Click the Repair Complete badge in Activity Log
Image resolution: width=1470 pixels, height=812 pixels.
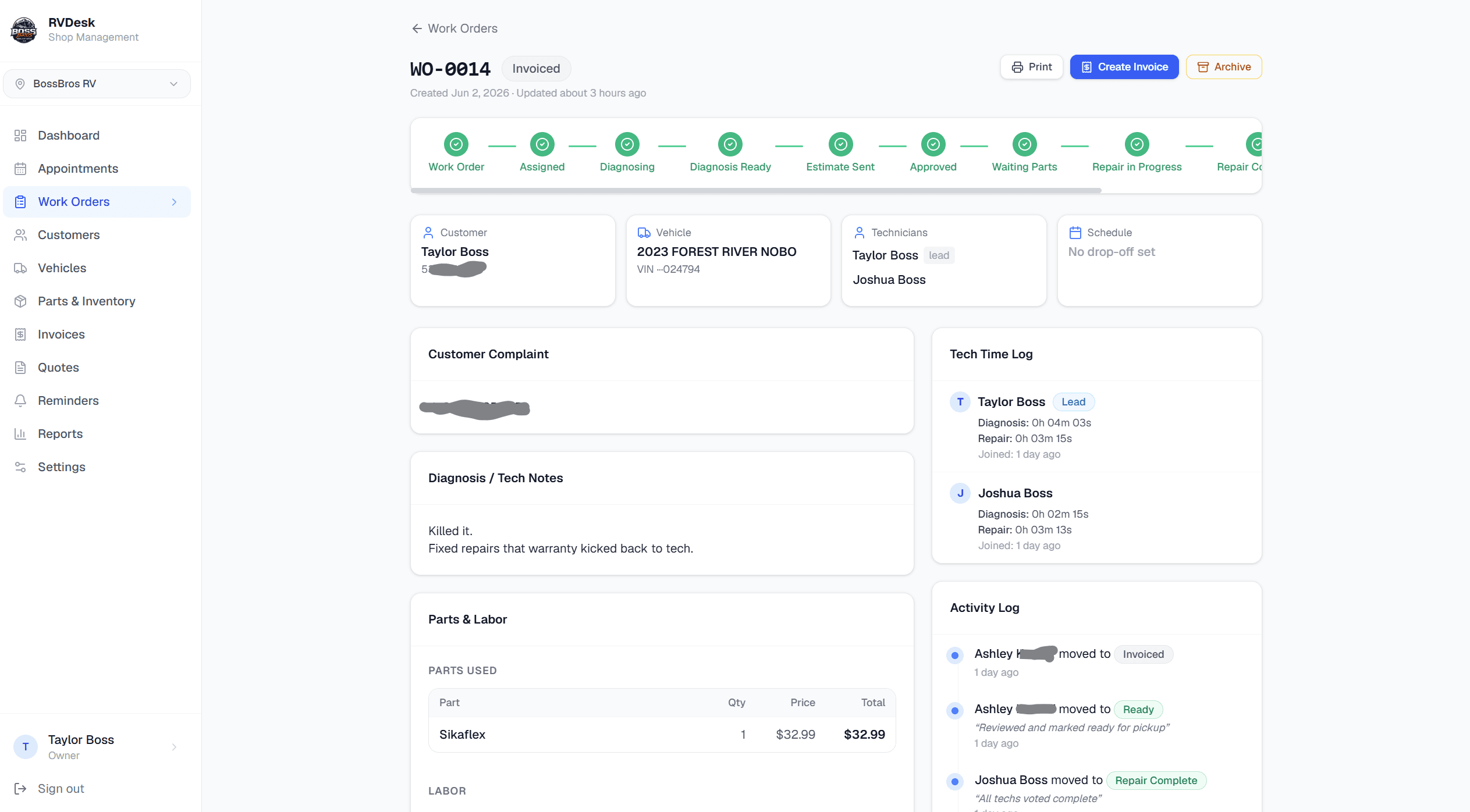click(x=1156, y=781)
